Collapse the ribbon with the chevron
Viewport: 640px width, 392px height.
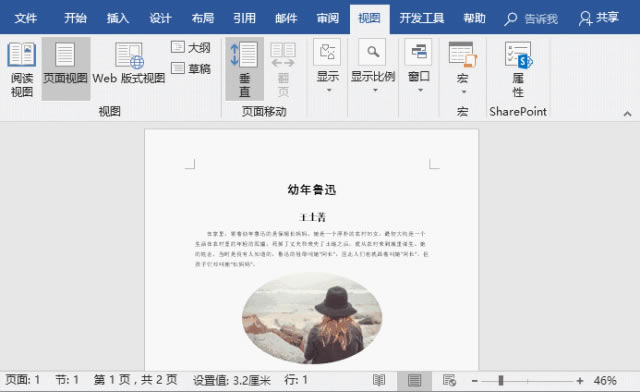[627, 114]
